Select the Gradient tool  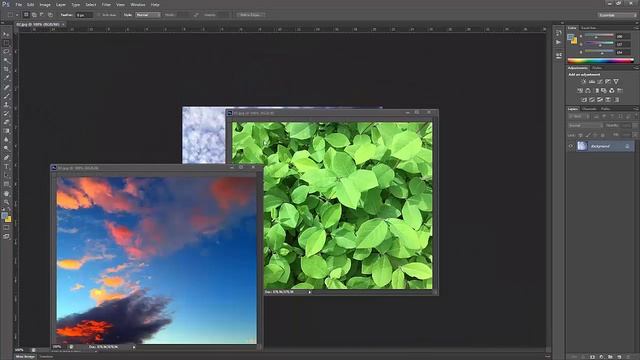point(6,131)
